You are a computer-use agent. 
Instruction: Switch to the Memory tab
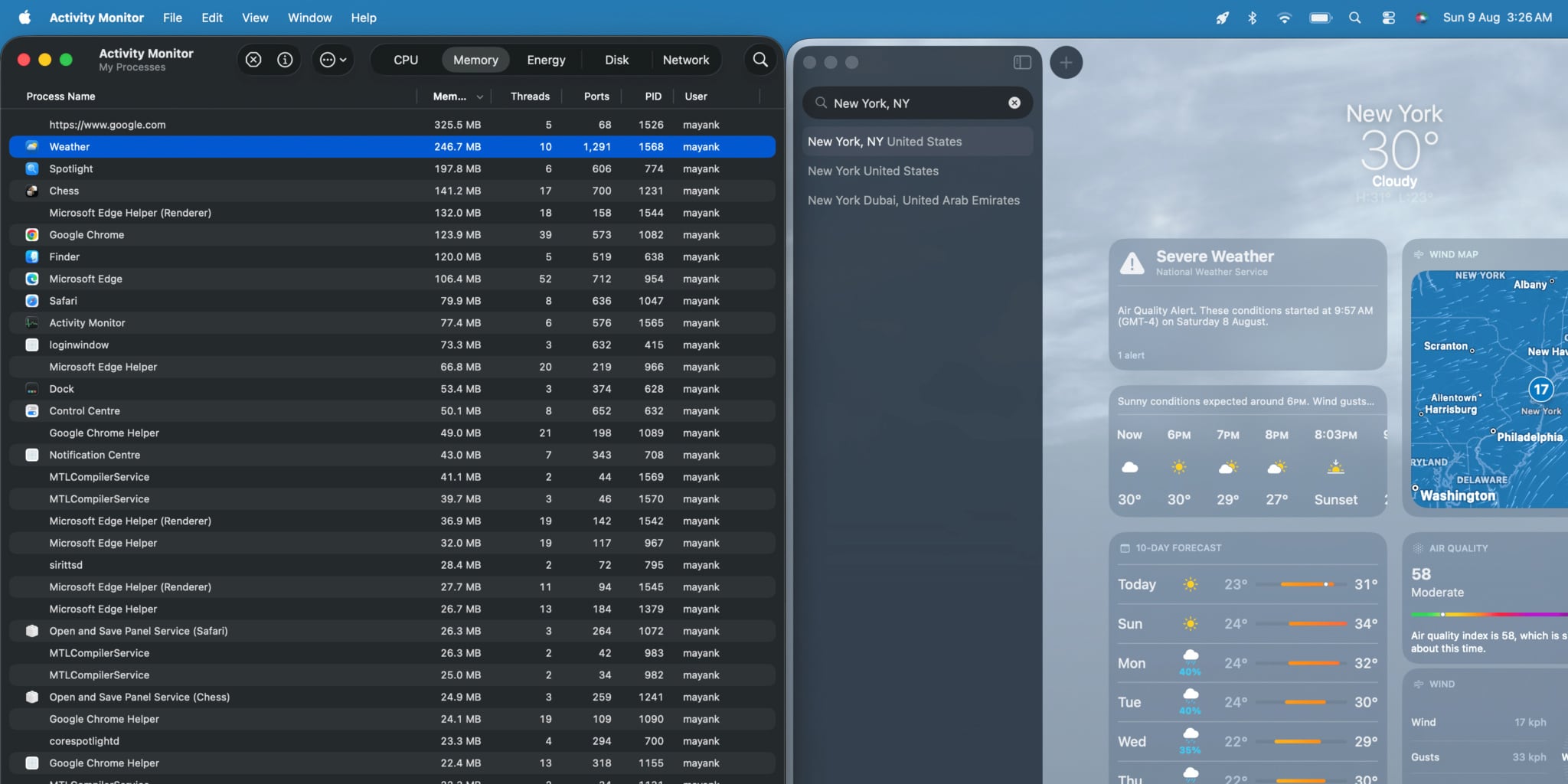475,60
